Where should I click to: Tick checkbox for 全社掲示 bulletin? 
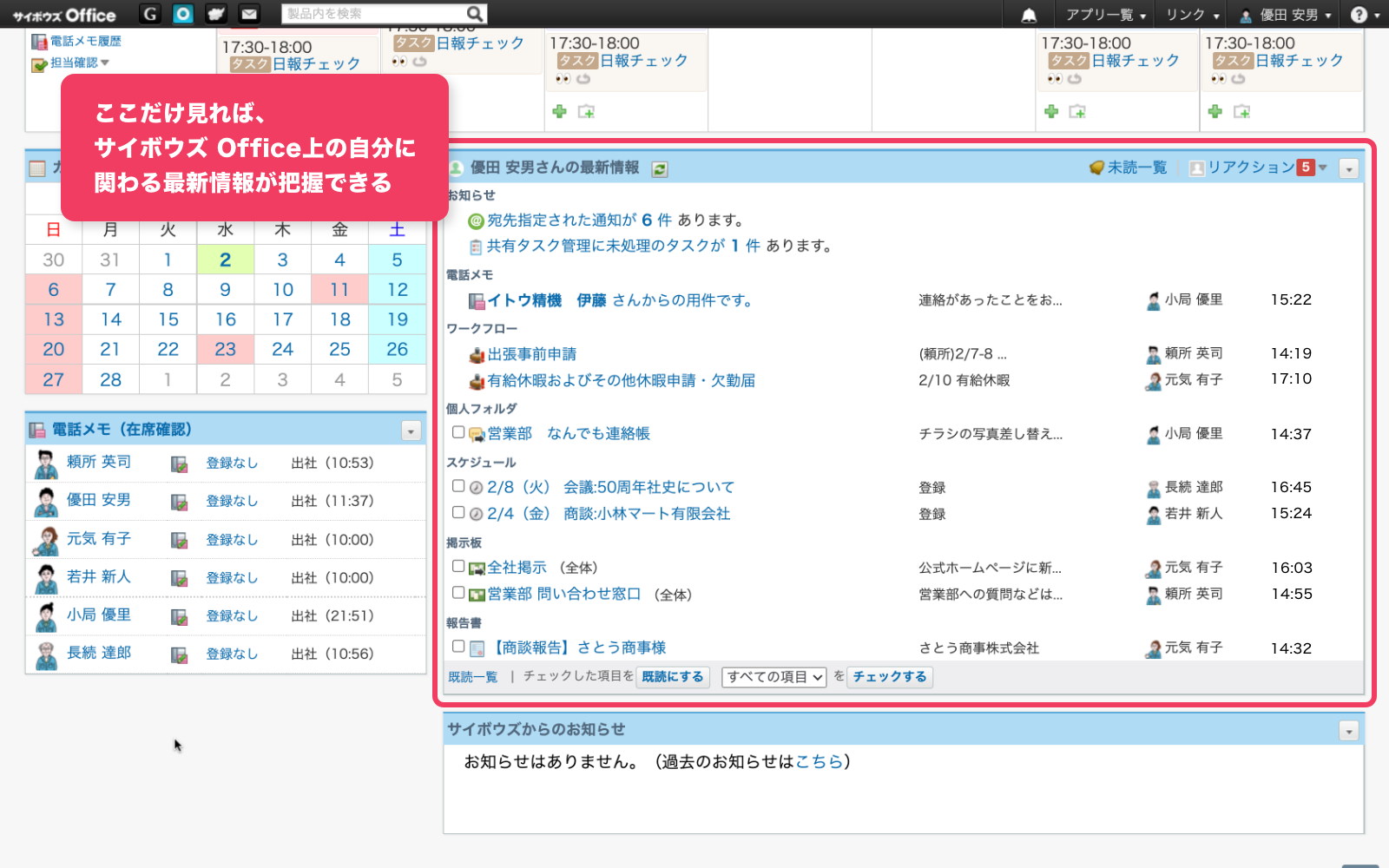pyautogui.click(x=458, y=566)
